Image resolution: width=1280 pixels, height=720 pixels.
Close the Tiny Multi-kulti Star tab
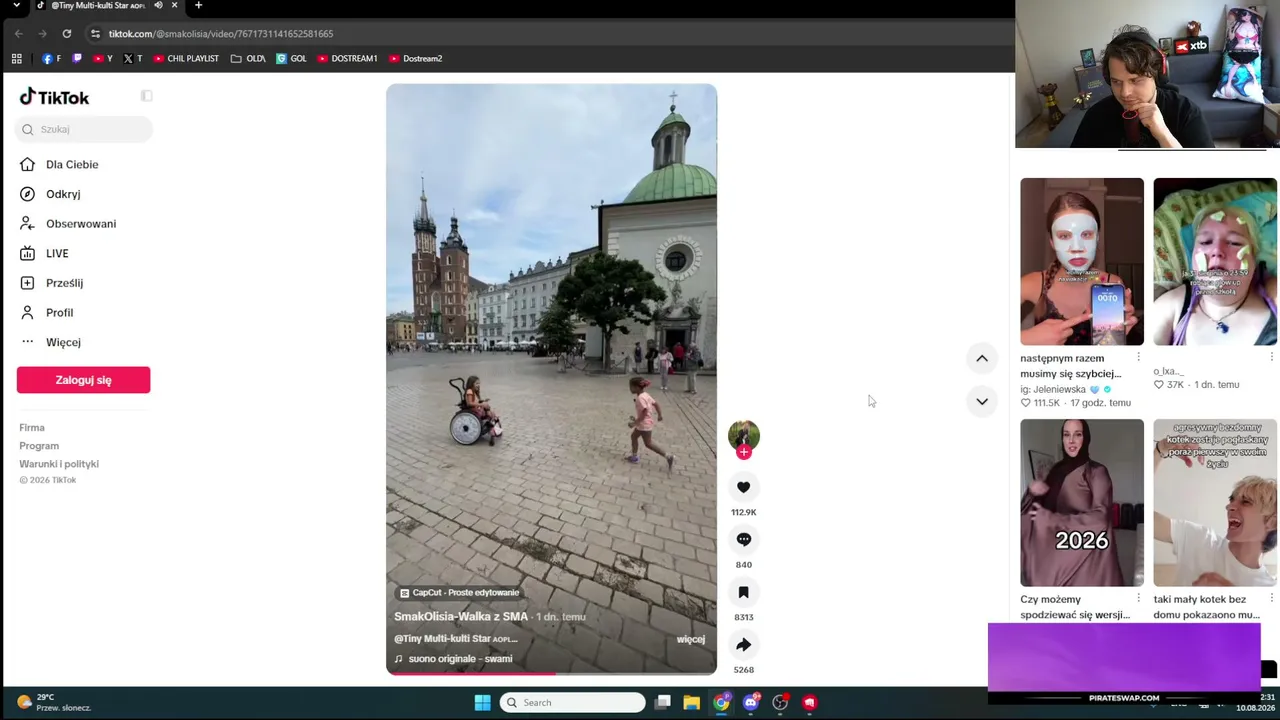[174, 6]
